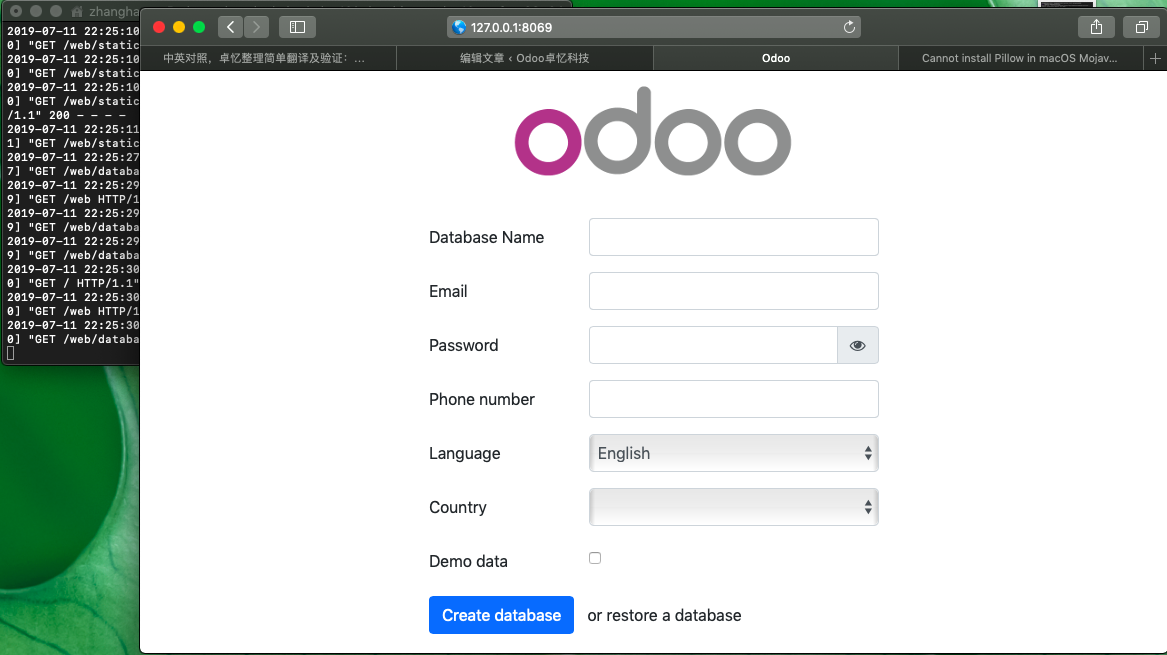Click the reload page icon
Screen dimensions: 1167x655
coord(849,28)
